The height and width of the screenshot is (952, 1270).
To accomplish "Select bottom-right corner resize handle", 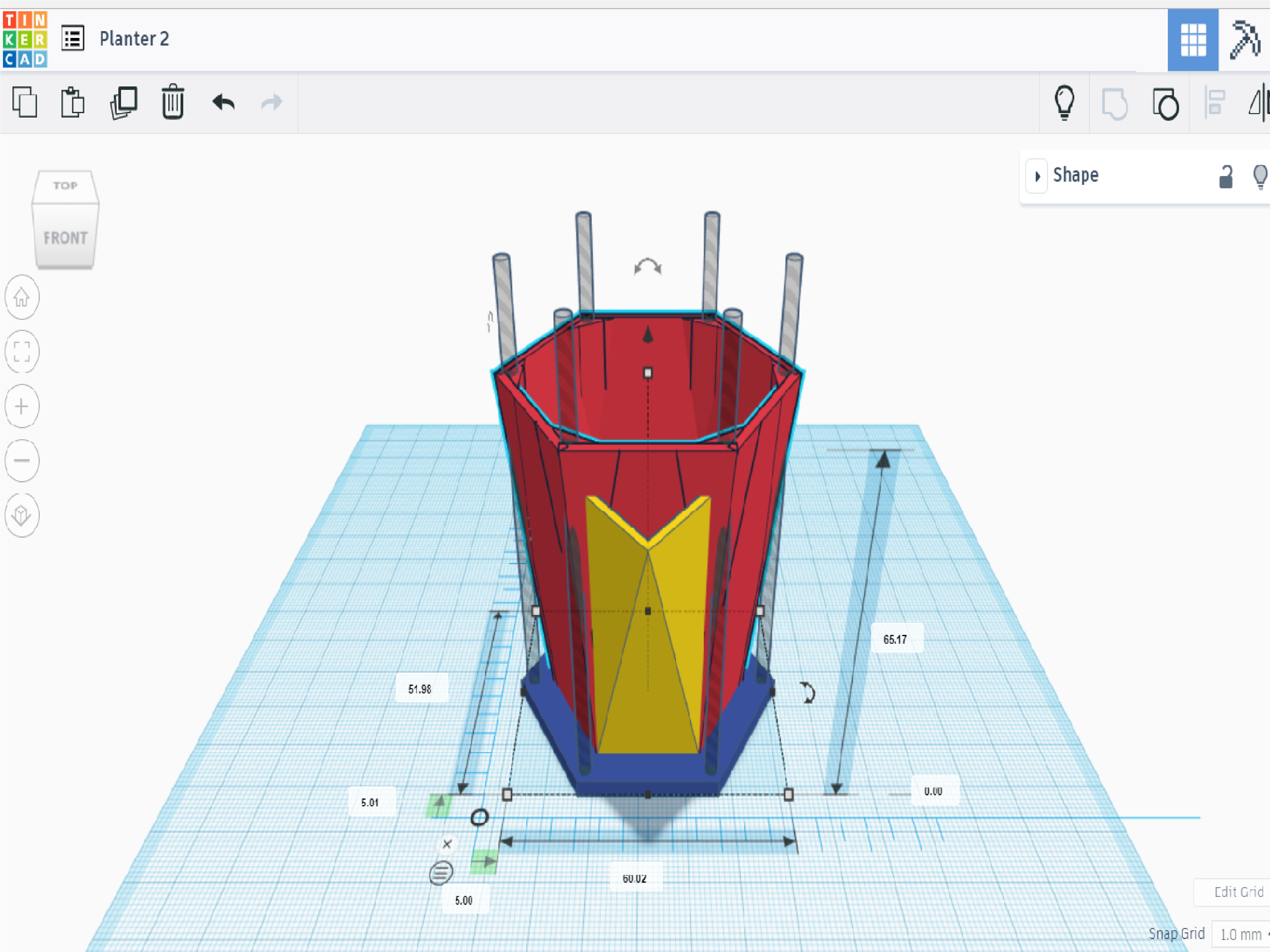I will click(789, 795).
